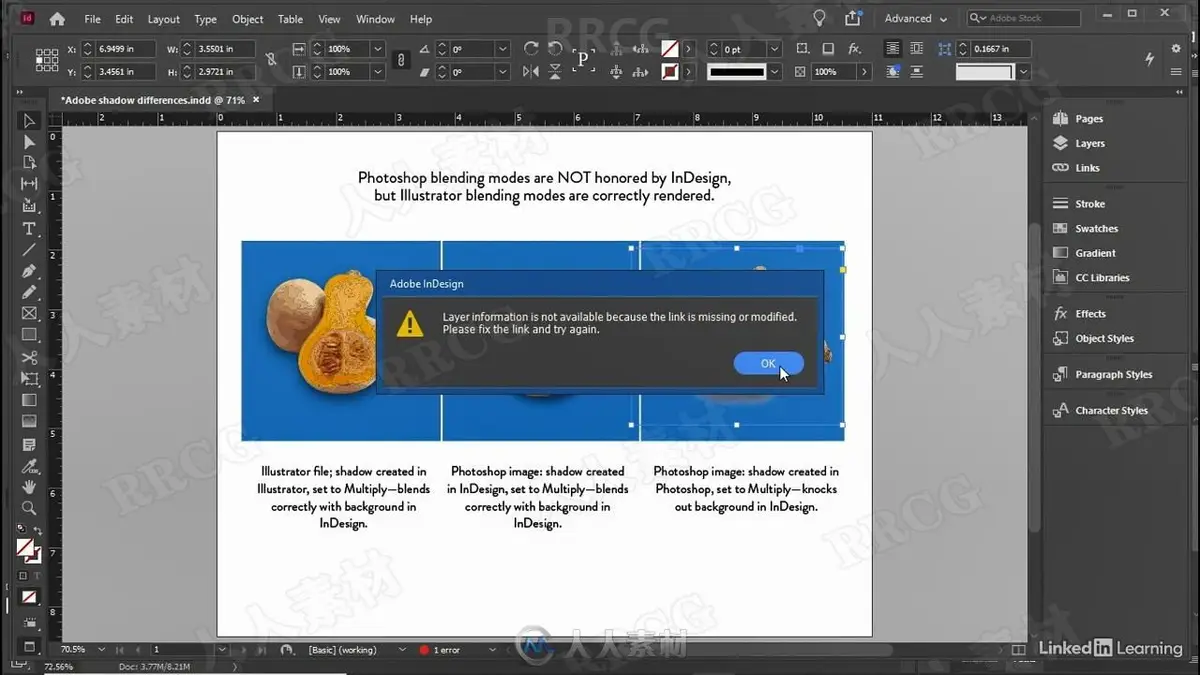Select the Selection tool arrow
The image size is (1200, 675).
point(29,121)
